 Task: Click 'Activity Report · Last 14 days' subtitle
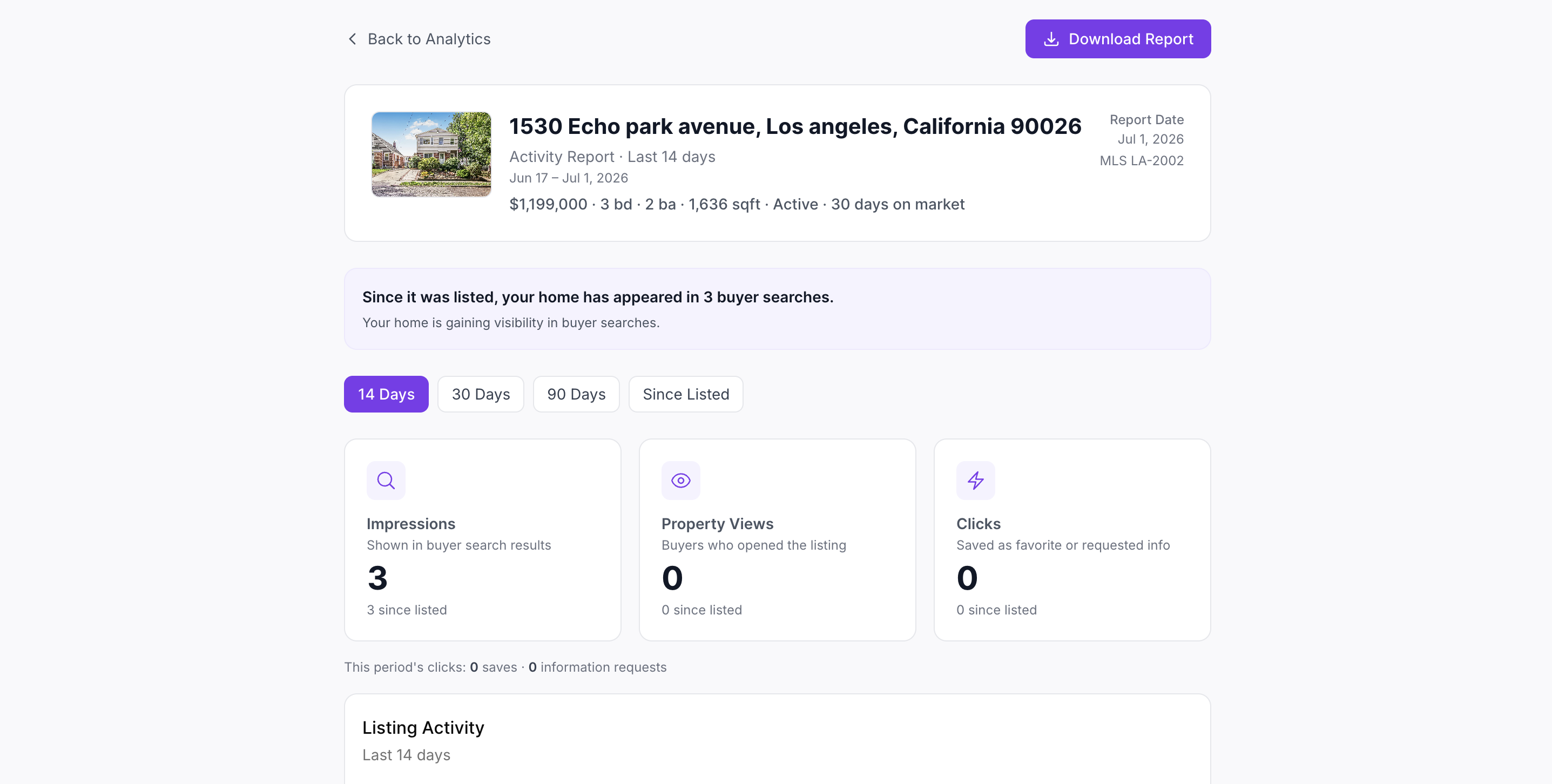612,157
